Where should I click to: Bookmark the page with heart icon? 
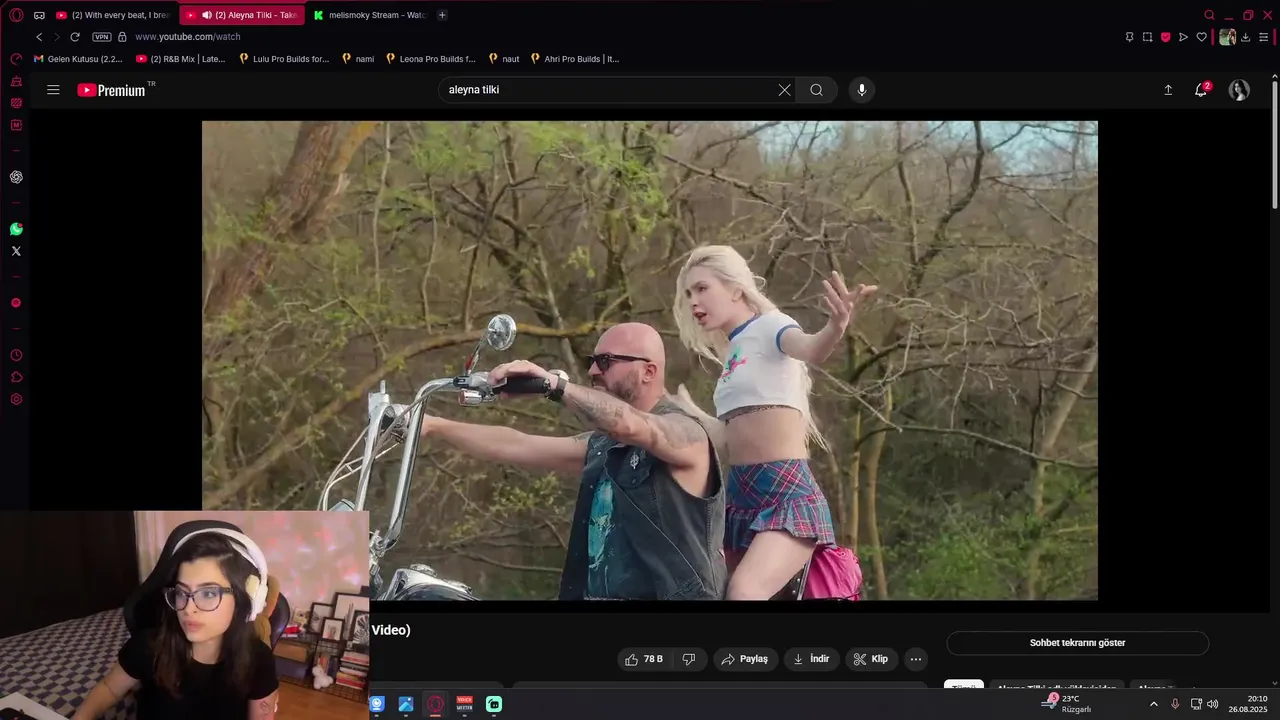1202,37
